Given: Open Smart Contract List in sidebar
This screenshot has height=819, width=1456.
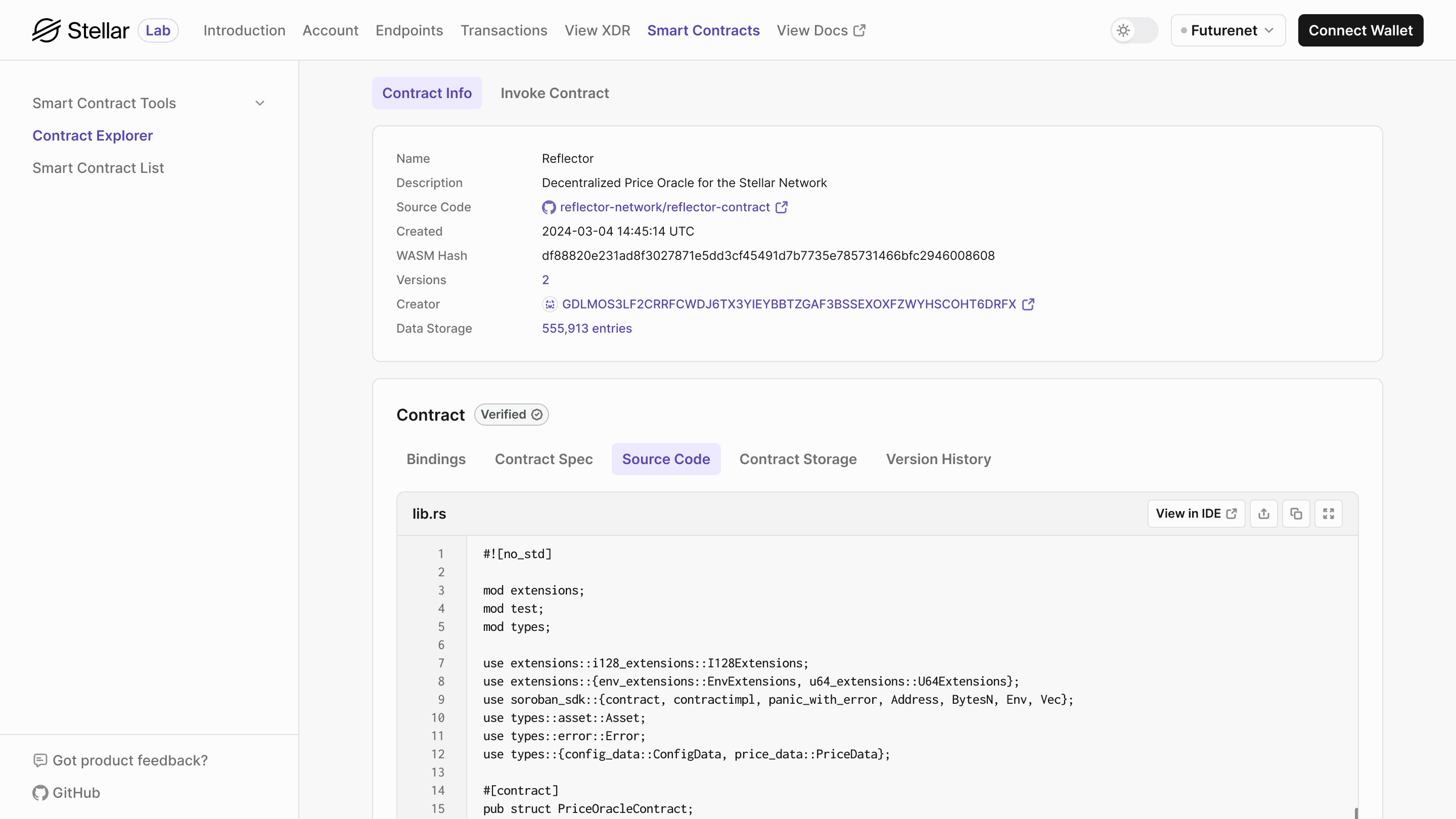Looking at the screenshot, I should click(x=98, y=168).
